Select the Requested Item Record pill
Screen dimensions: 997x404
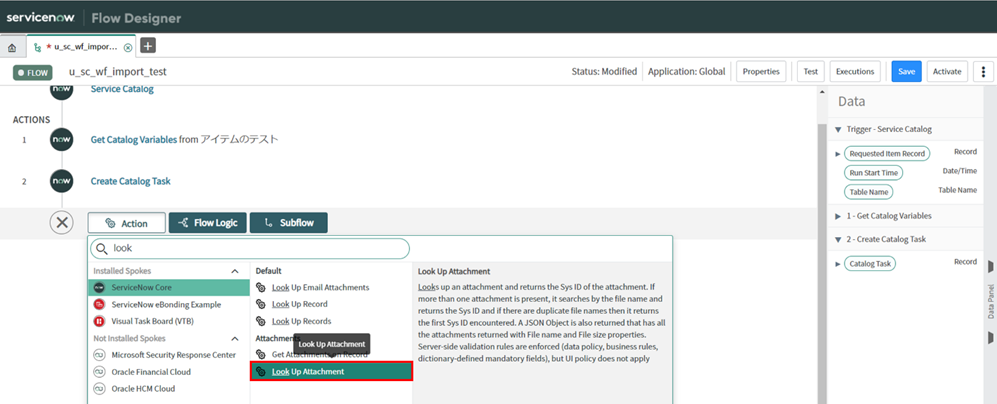pyautogui.click(x=886, y=154)
